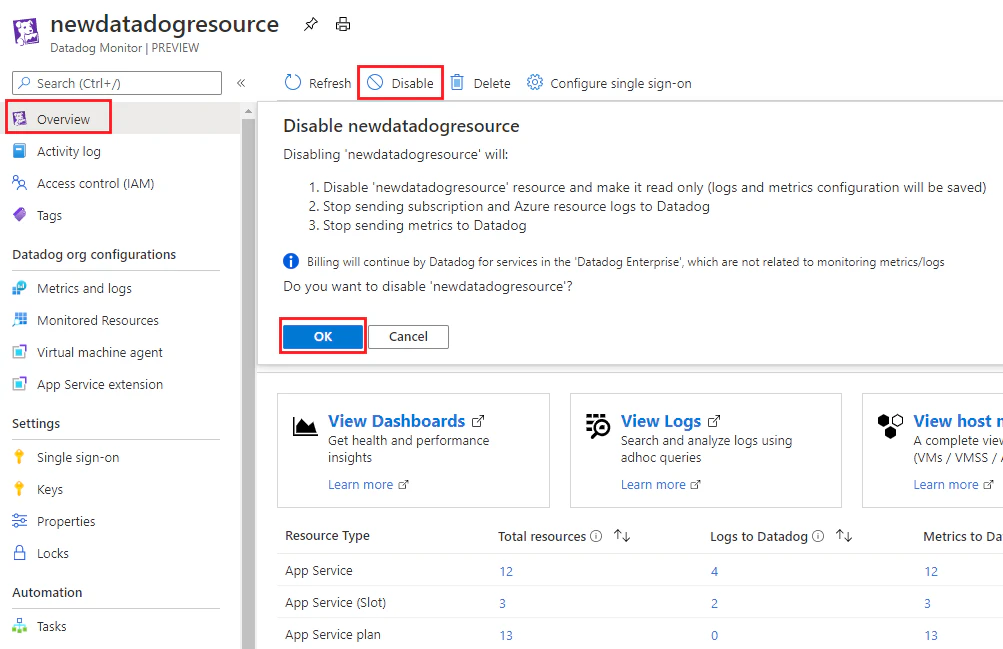
Task: Open Tags in the sidebar
Action: pos(49,215)
